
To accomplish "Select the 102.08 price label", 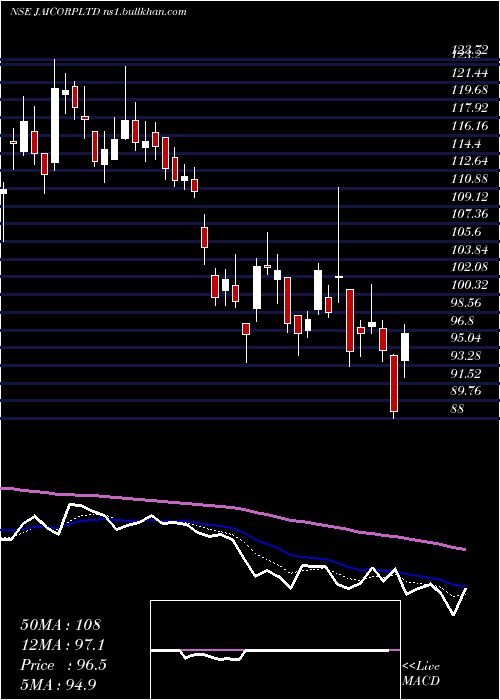I will (x=469, y=267).
